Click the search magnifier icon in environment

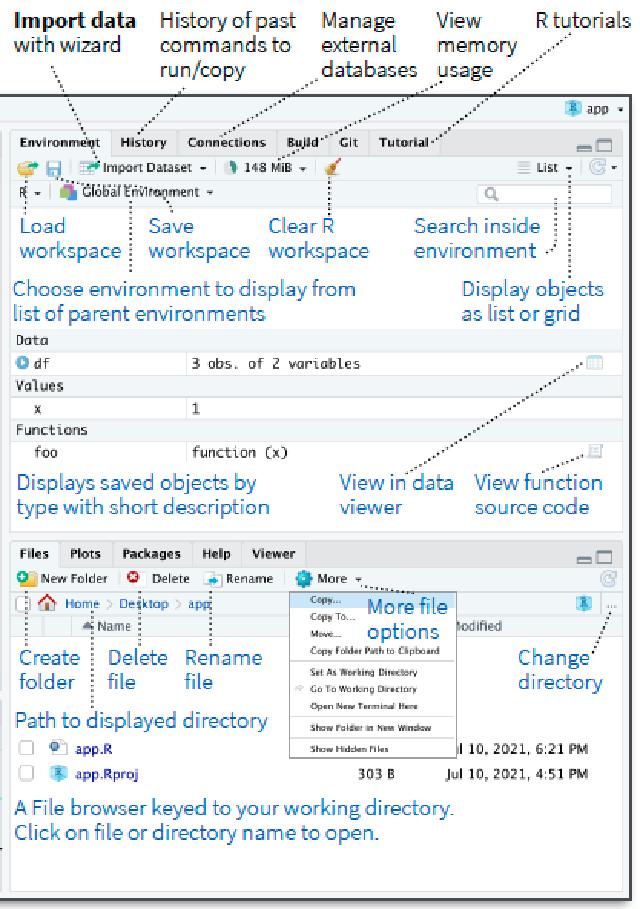[491, 194]
